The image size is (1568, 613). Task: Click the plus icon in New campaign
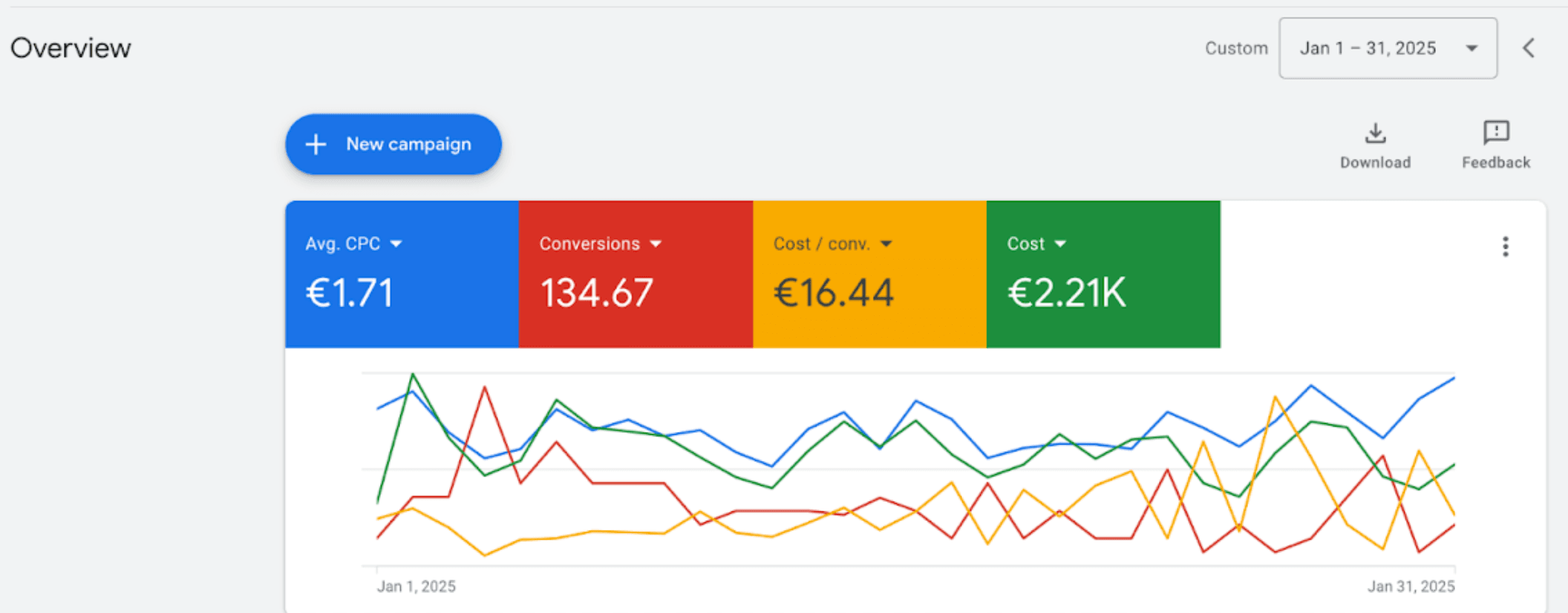[316, 144]
